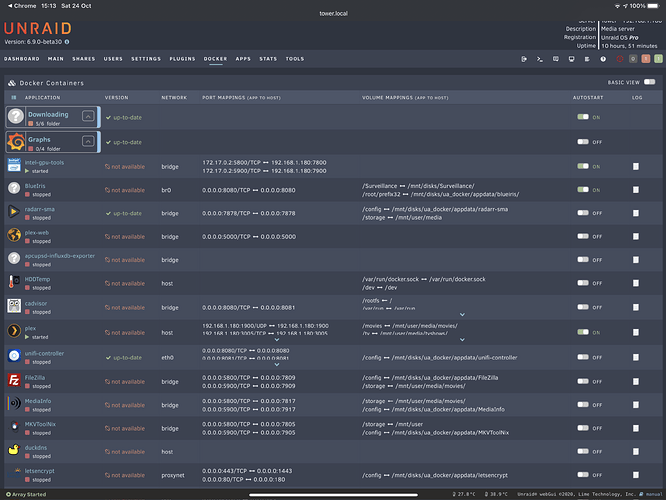Viewport: 666px width, 500px height.
Task: Disable autostart for BlueIris
Action: point(583,189)
